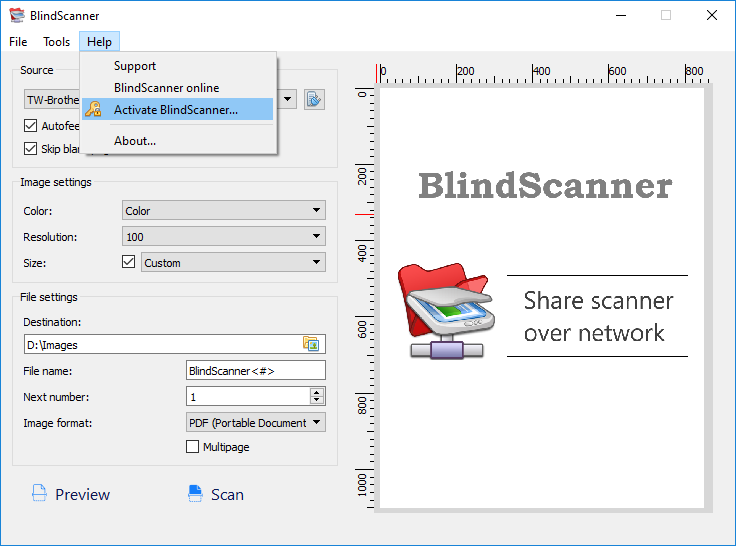Choose BlindScanner online menu entry

click(177, 88)
